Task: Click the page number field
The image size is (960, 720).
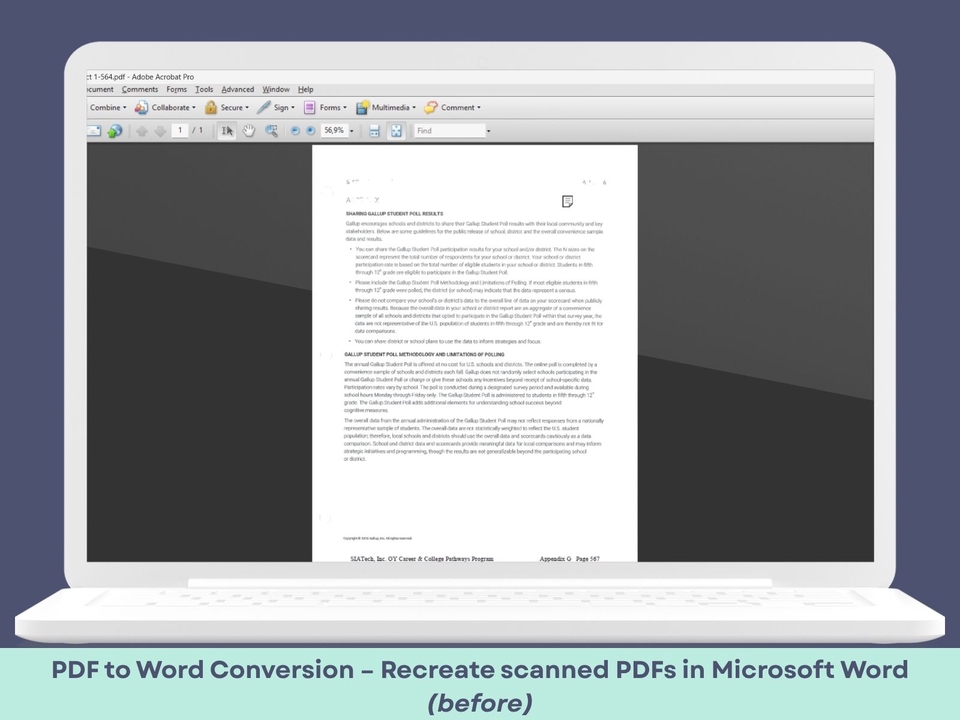Action: [180, 131]
